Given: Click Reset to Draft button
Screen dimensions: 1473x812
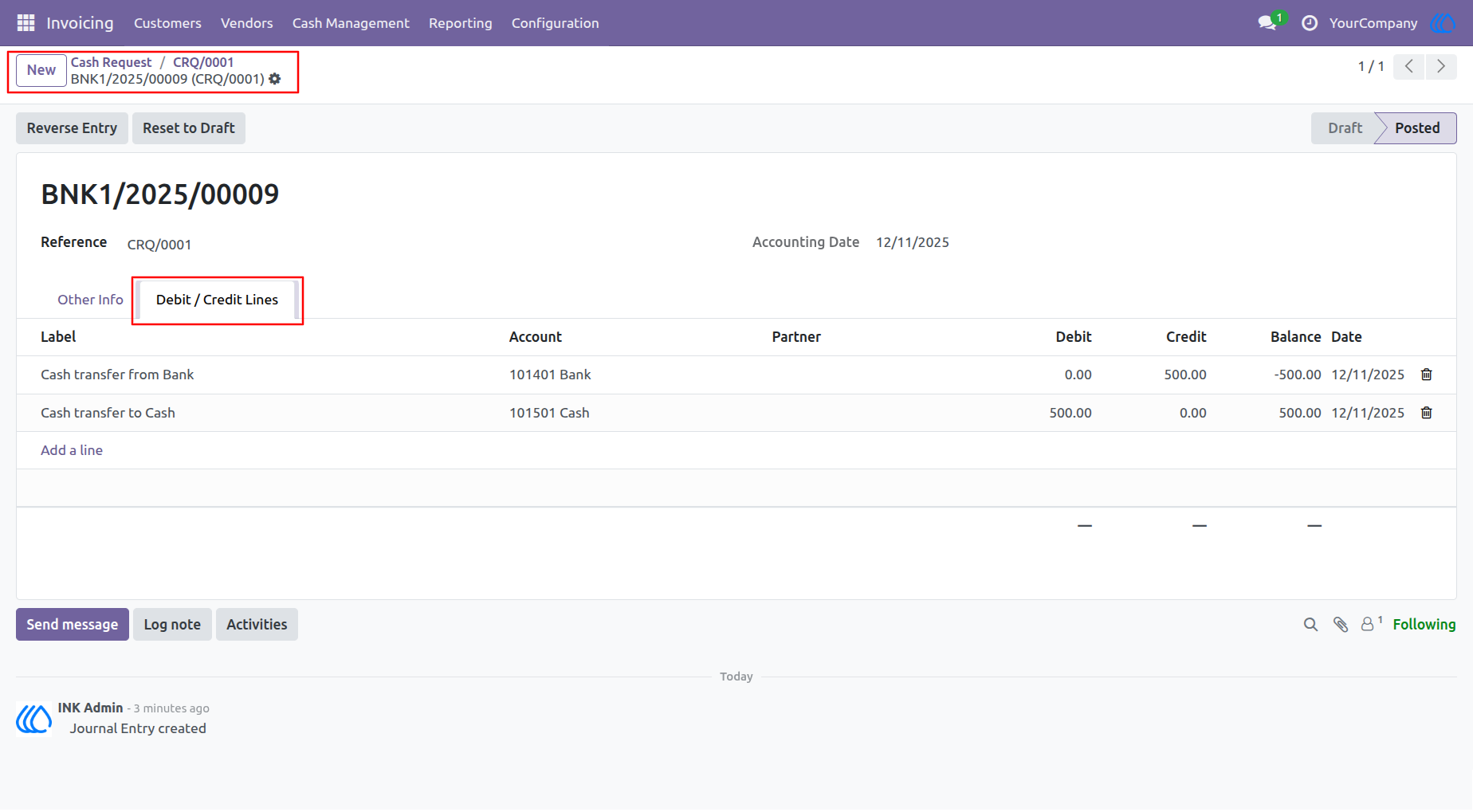Looking at the screenshot, I should tap(189, 128).
